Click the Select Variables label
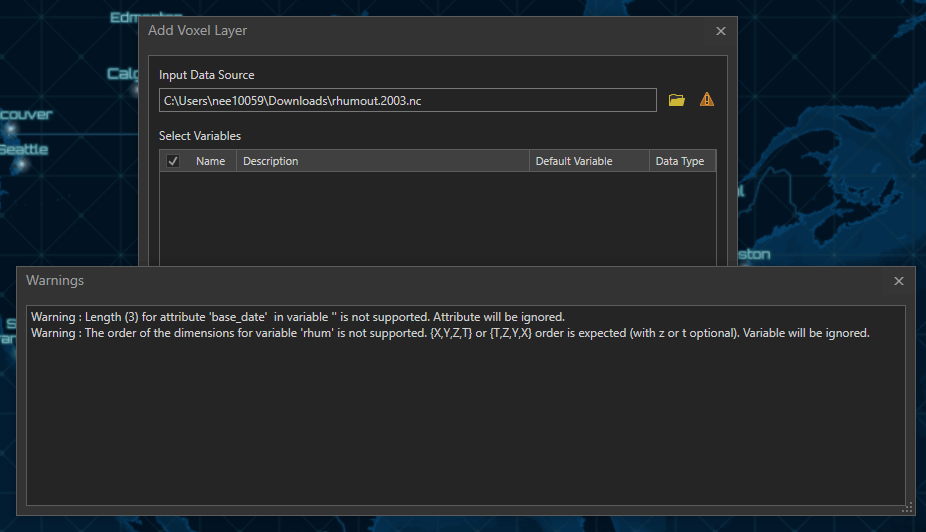 coord(200,136)
